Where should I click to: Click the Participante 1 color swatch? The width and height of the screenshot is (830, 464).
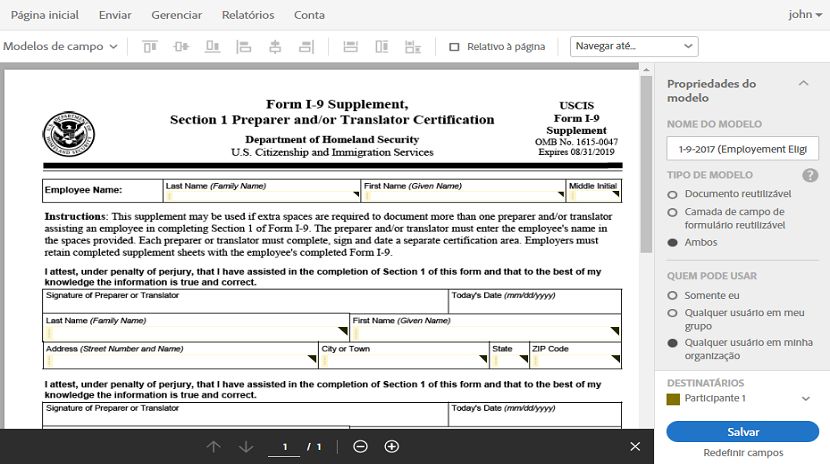click(x=673, y=399)
